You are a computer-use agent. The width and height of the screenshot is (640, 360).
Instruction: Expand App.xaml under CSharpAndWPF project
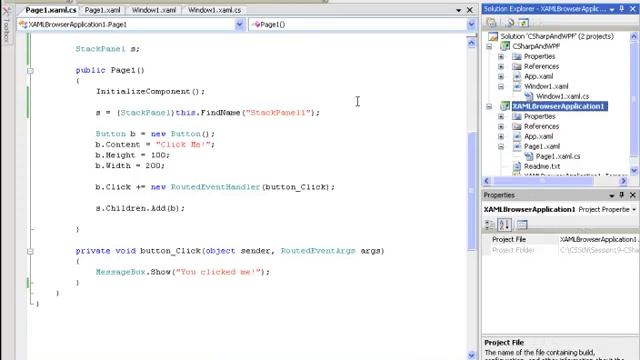[501, 76]
